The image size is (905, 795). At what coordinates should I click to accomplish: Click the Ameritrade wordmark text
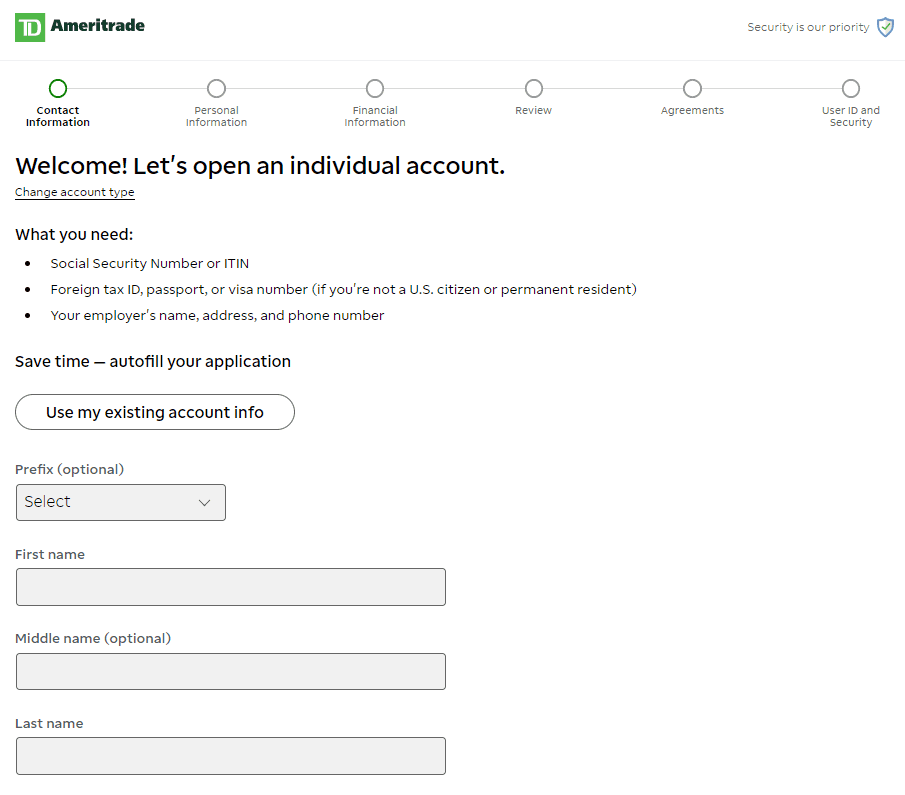pos(98,25)
